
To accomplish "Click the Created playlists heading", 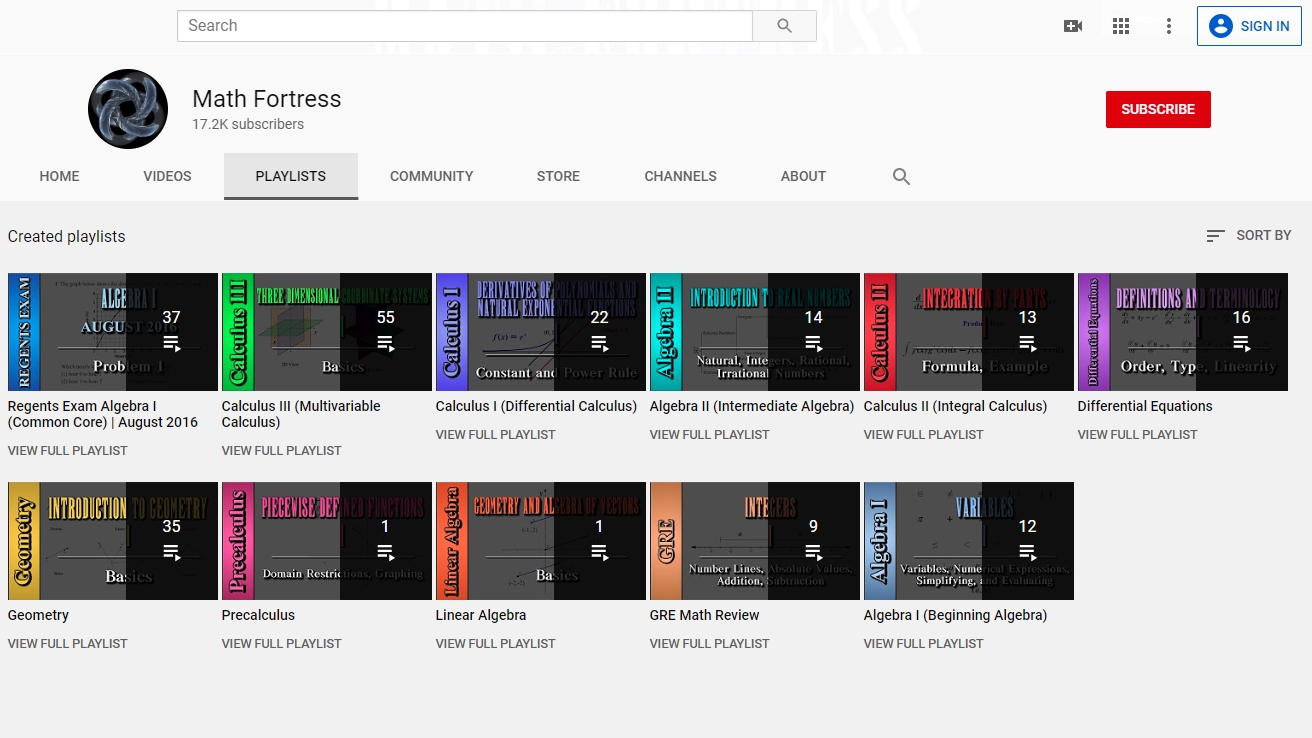I will 67,237.
